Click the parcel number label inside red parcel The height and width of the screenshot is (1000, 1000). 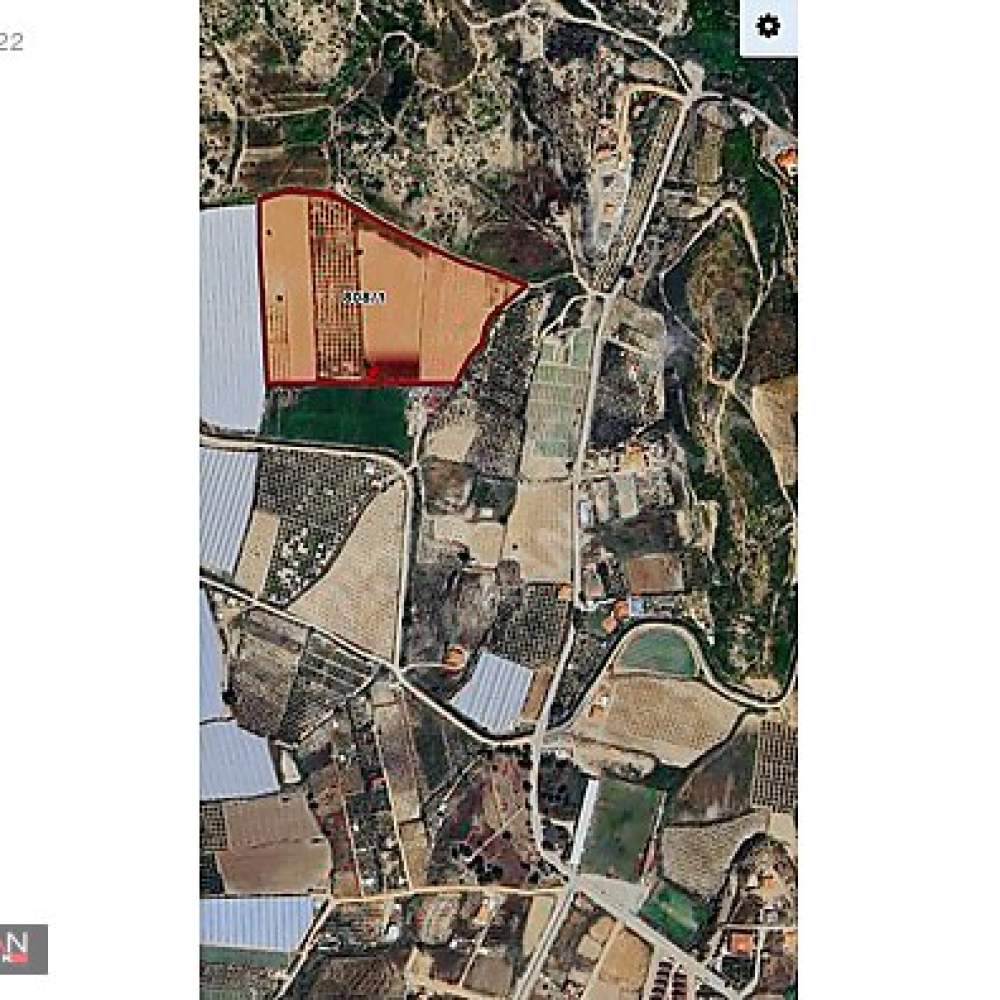[364, 297]
